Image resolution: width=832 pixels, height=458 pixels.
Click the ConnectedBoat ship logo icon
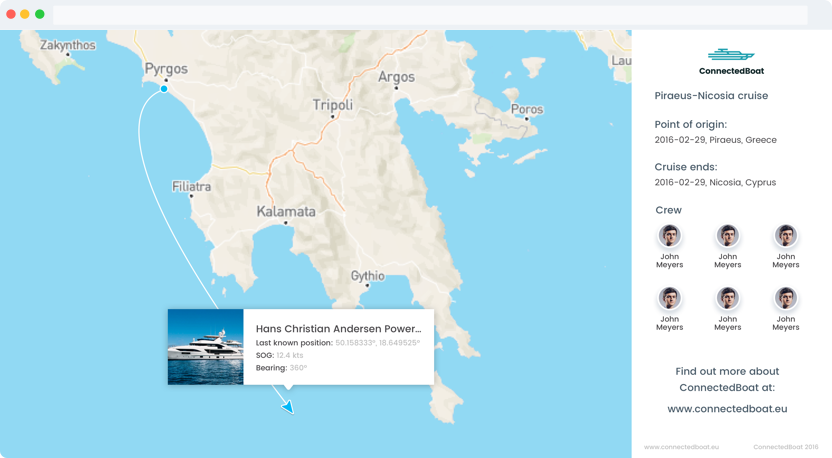tap(731, 55)
